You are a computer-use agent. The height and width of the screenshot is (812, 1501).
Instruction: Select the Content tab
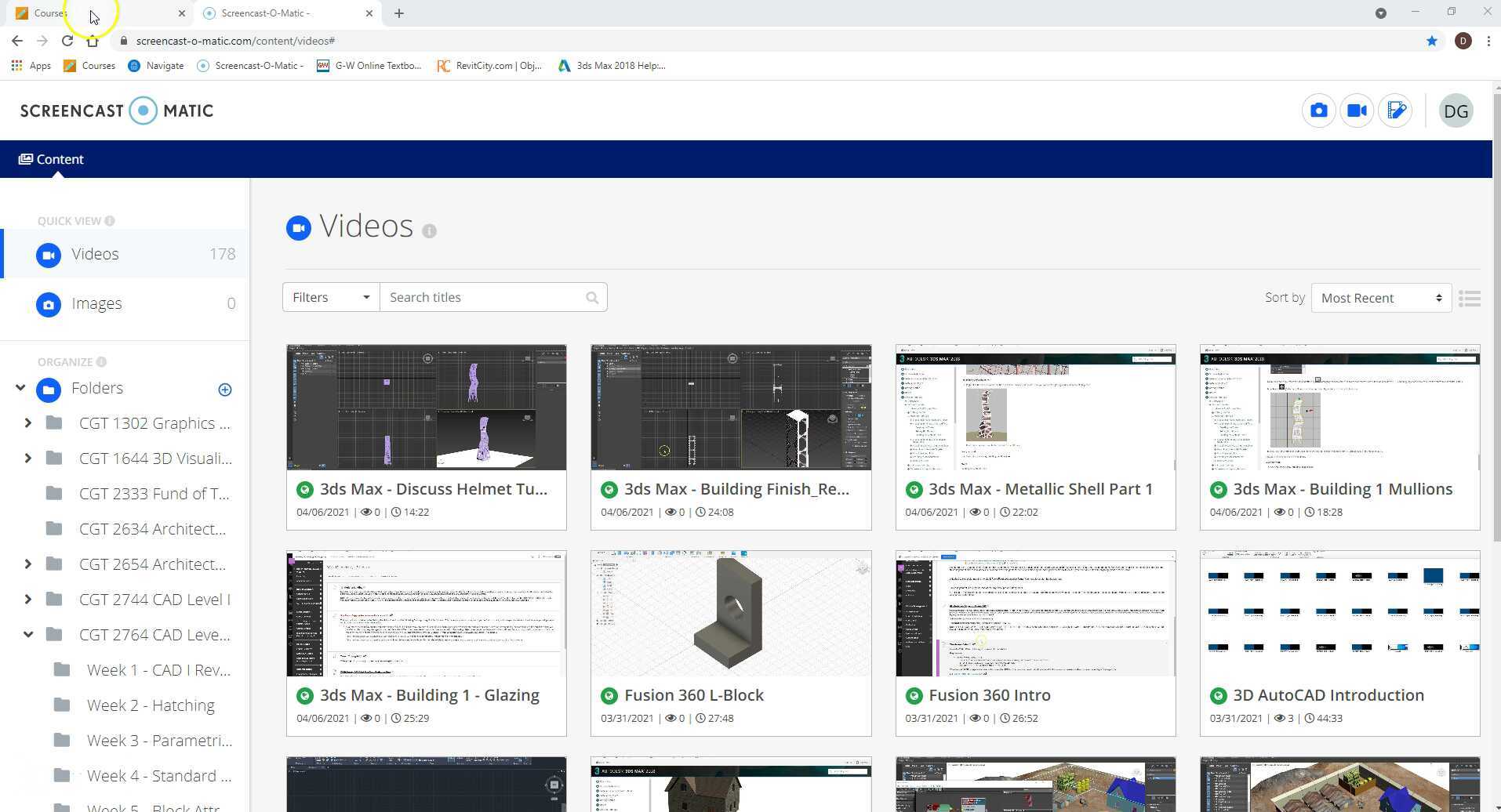[51, 159]
